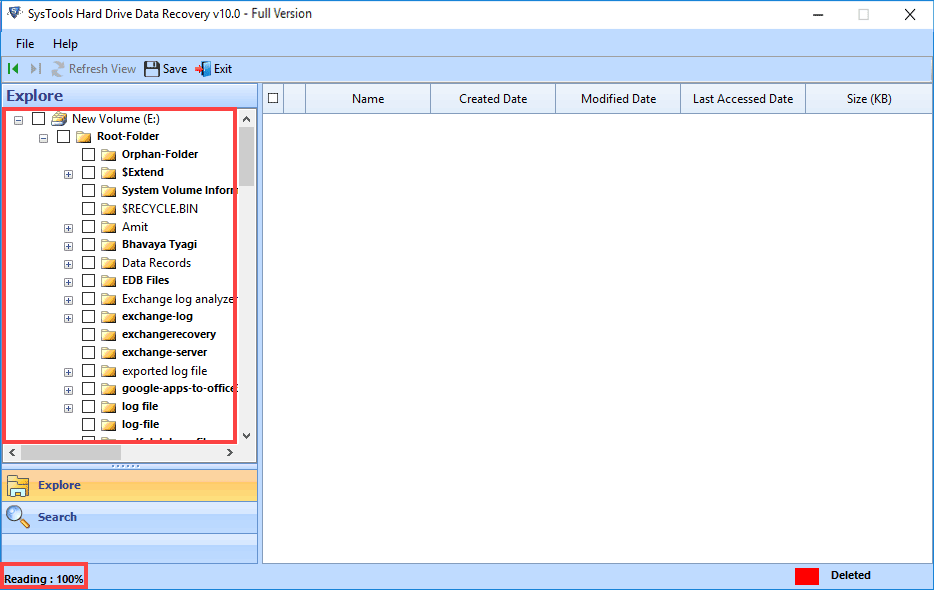Check the Amit folder checkbox
Screen dimensions: 934x590
click(x=88, y=227)
